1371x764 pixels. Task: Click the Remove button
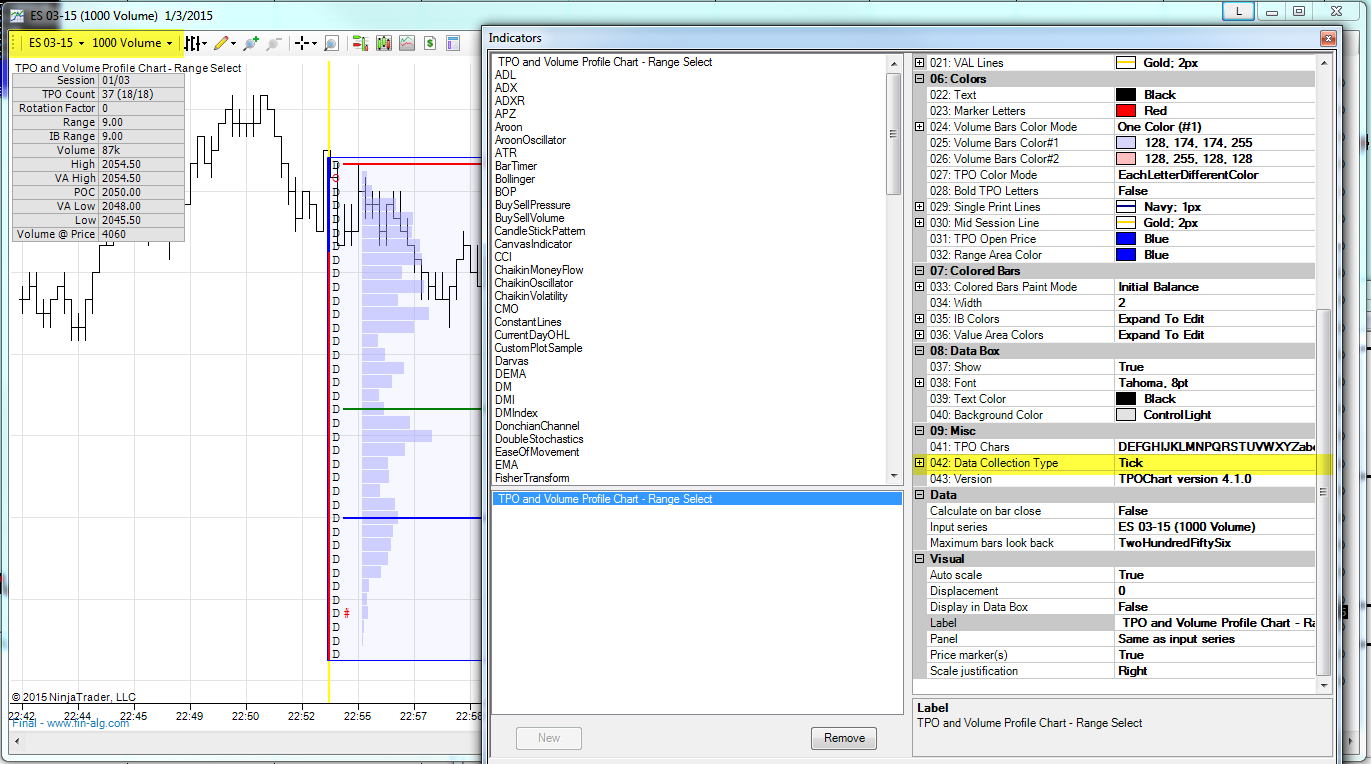point(844,738)
